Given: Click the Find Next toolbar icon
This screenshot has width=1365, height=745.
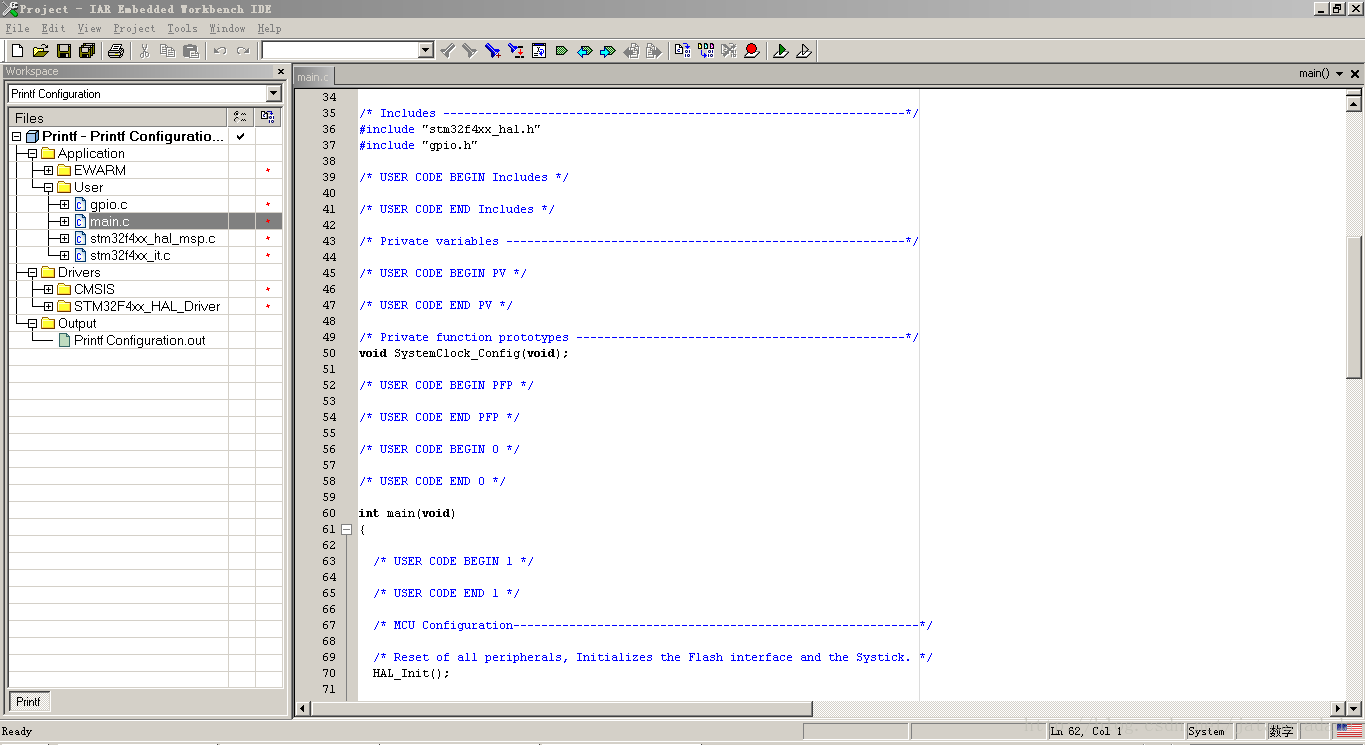Looking at the screenshot, I should 469,50.
